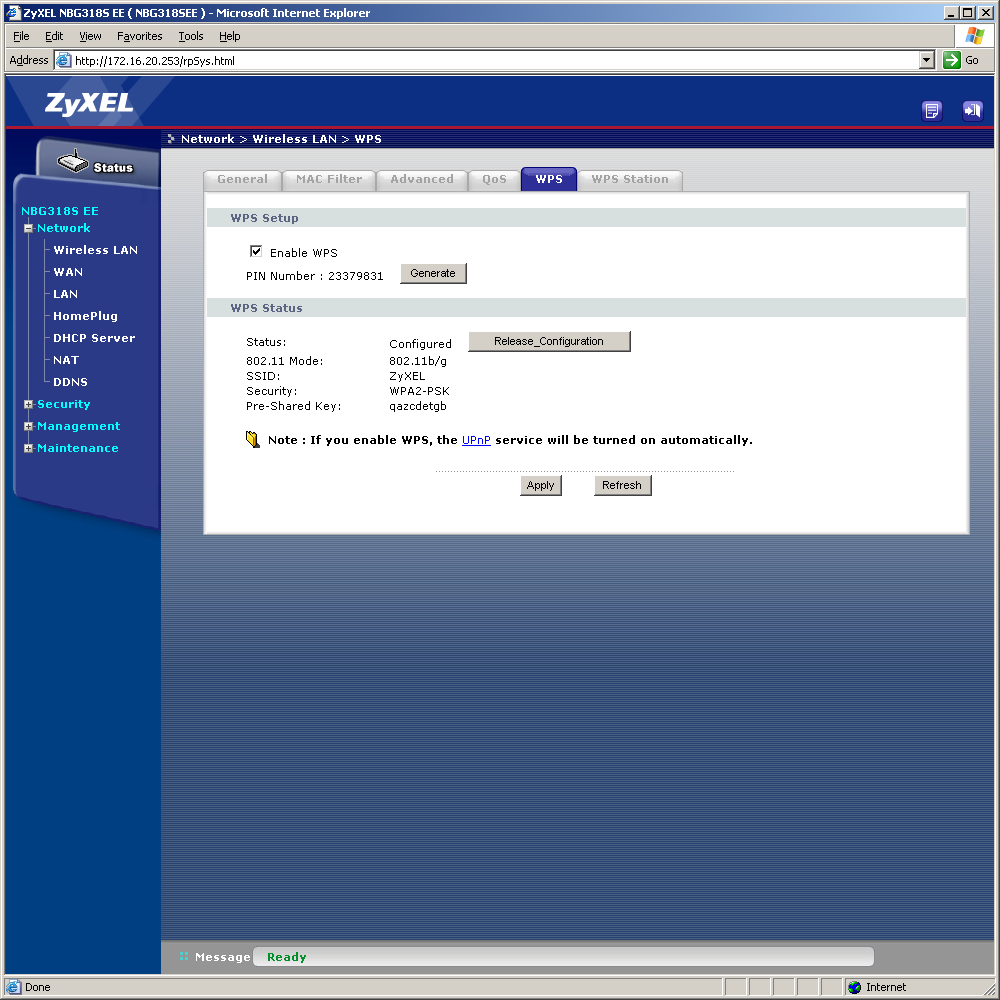This screenshot has height=1000, width=1000.
Task: Collapse the Network tree node
Action: tap(28, 228)
